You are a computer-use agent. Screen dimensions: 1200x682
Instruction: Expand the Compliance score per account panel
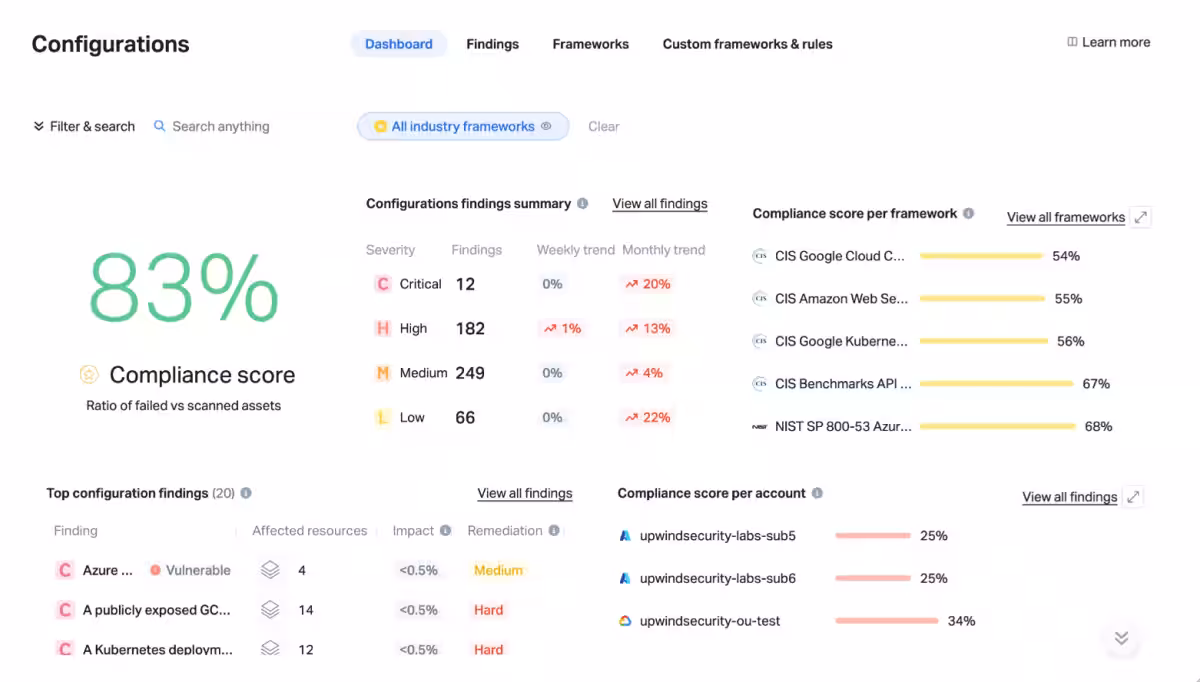1133,497
